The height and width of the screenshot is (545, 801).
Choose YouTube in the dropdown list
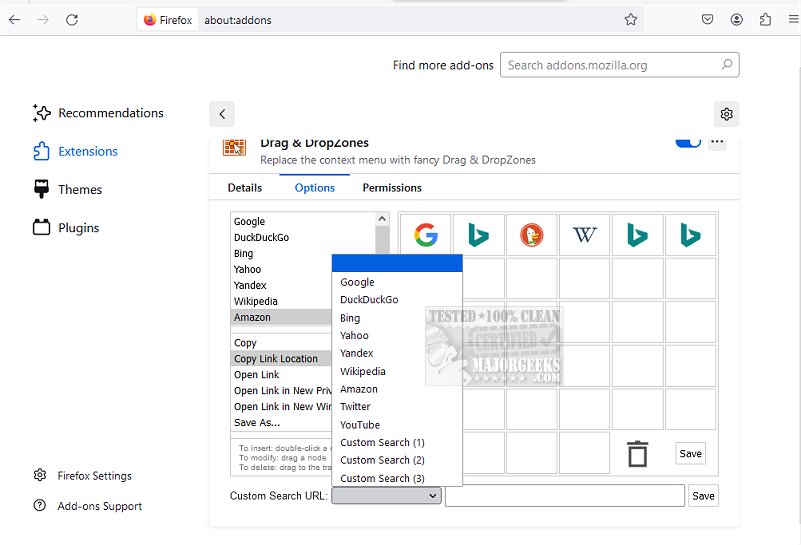tap(397, 424)
